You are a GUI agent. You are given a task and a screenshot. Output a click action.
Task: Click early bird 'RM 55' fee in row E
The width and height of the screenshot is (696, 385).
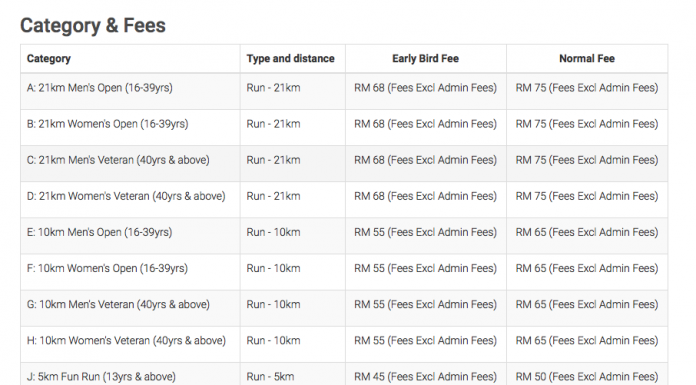pyautogui.click(x=369, y=232)
